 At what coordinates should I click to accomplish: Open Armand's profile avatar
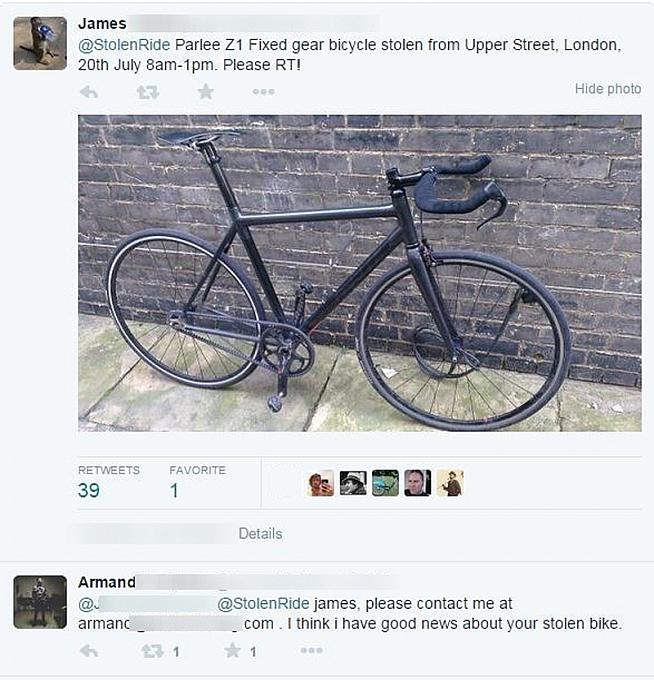click(40, 601)
